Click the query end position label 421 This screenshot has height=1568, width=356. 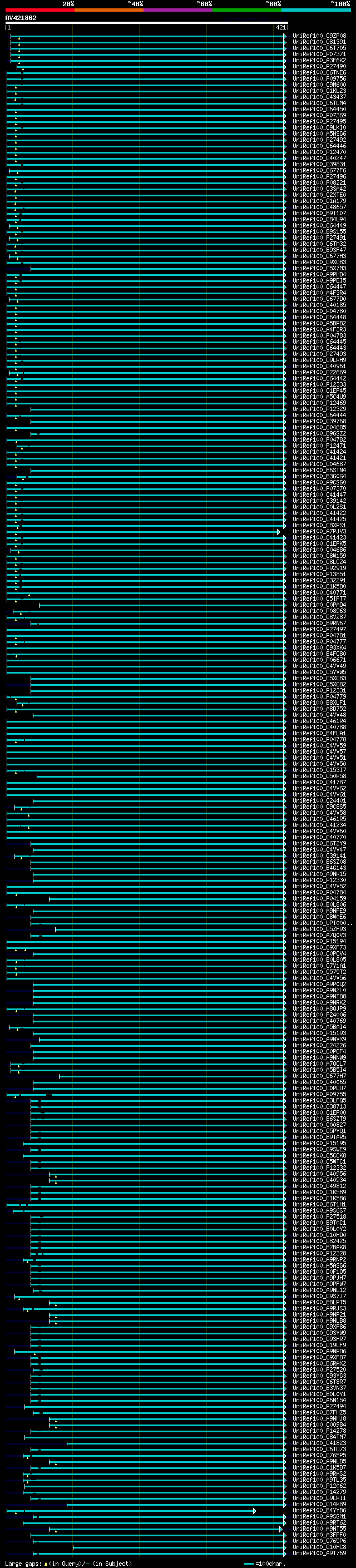[280, 27]
